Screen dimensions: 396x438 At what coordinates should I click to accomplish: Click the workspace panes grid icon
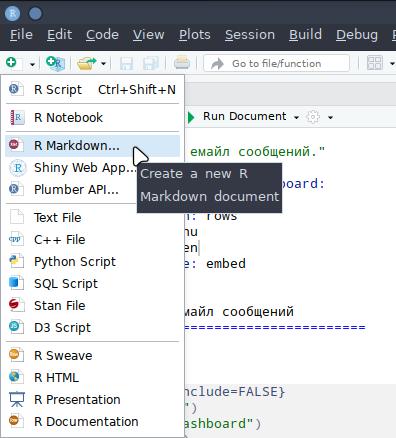click(375, 63)
